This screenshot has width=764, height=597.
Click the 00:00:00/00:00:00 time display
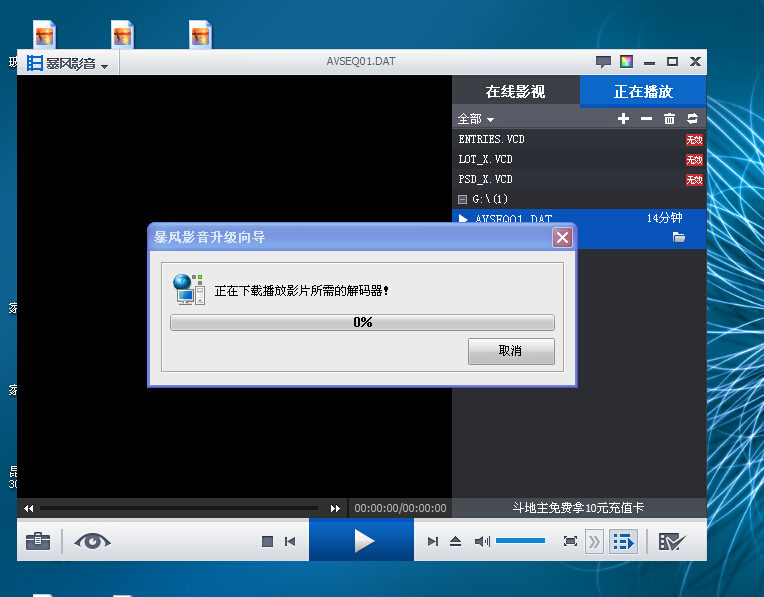pyautogui.click(x=400, y=508)
